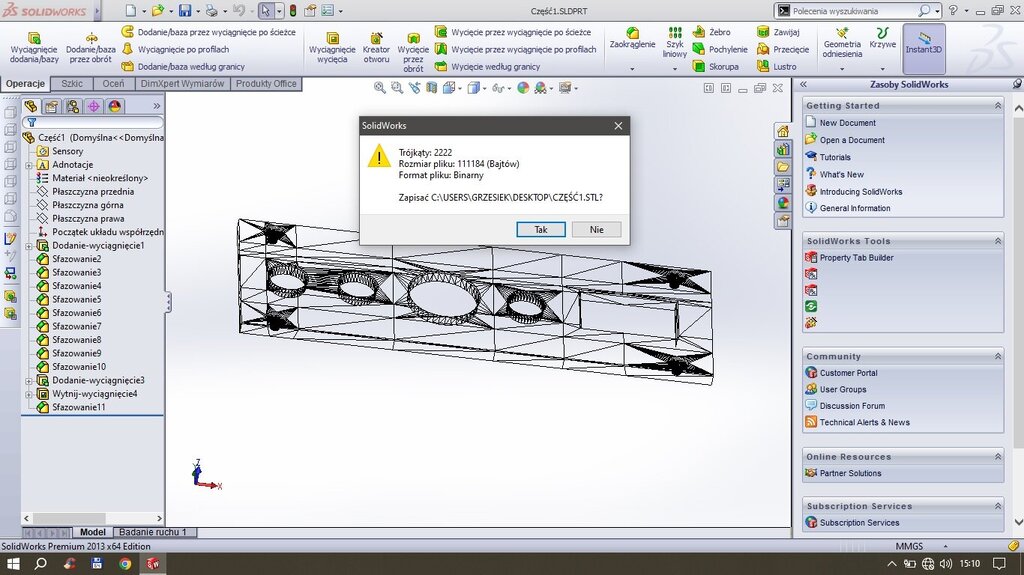Click the rebuild traffic light icon
This screenshot has width=1024, height=575.
[x=292, y=11]
